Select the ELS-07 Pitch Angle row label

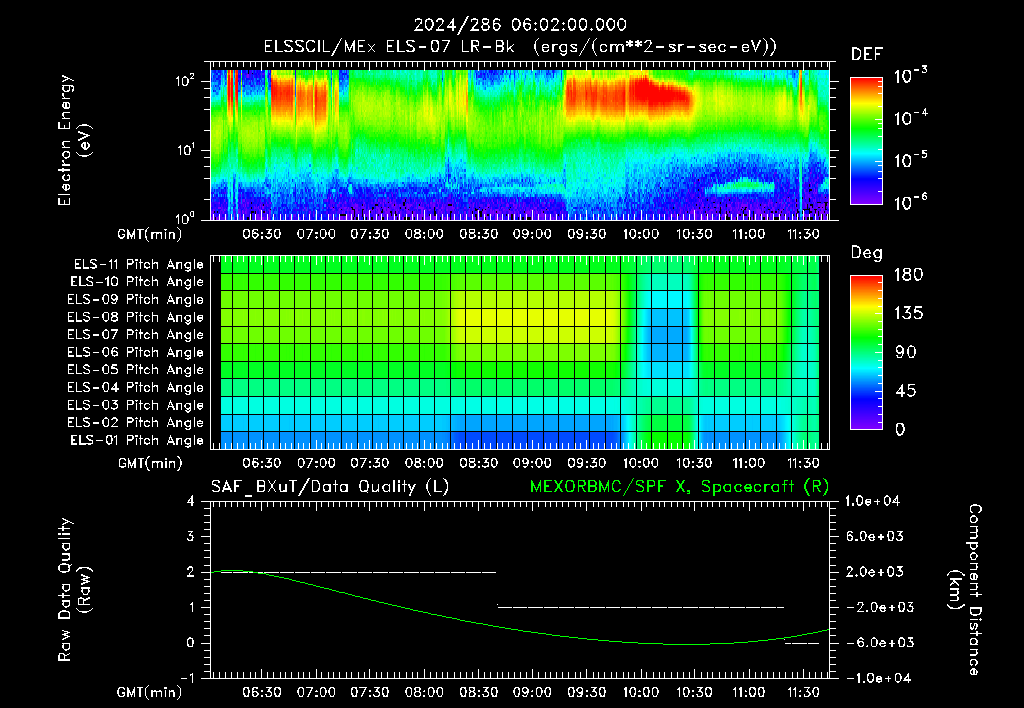coord(136,334)
